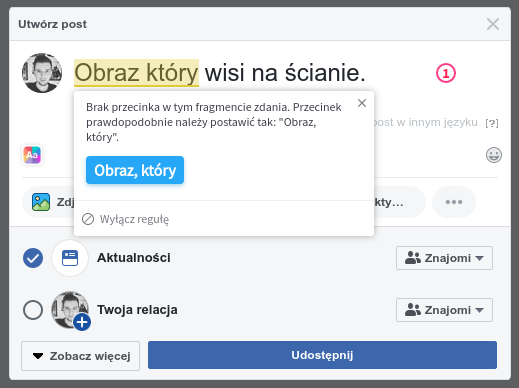
Task: Uncheck the Aktualności checkmark
Action: click(33, 258)
